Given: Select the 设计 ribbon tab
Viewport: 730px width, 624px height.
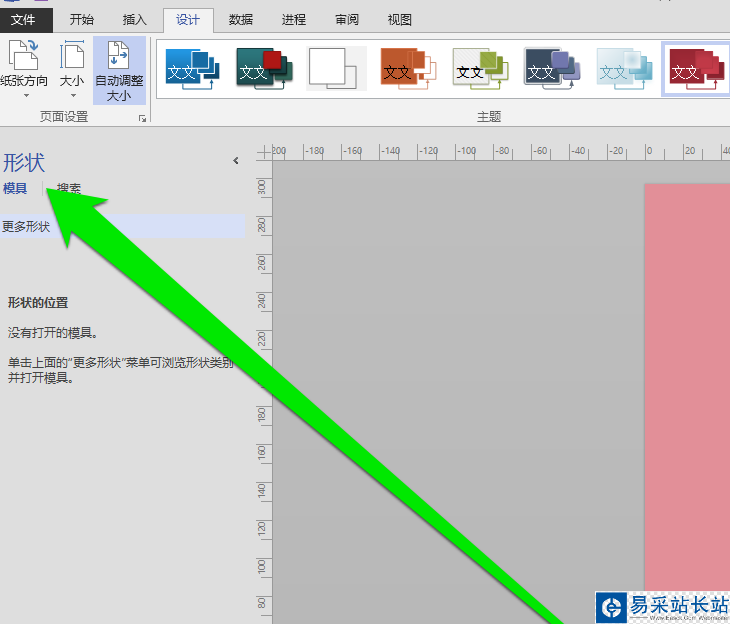Looking at the screenshot, I should coord(188,20).
